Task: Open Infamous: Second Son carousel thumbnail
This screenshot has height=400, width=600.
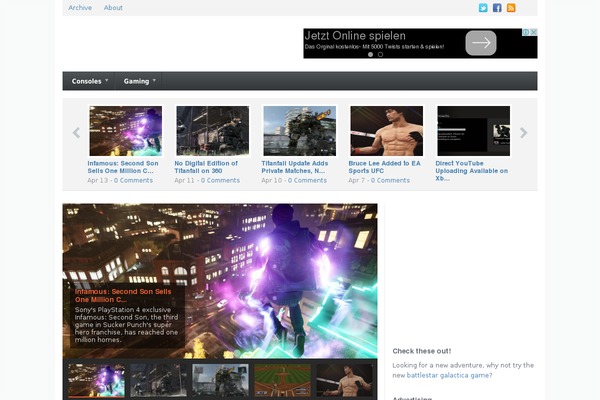Action: pyautogui.click(x=126, y=131)
